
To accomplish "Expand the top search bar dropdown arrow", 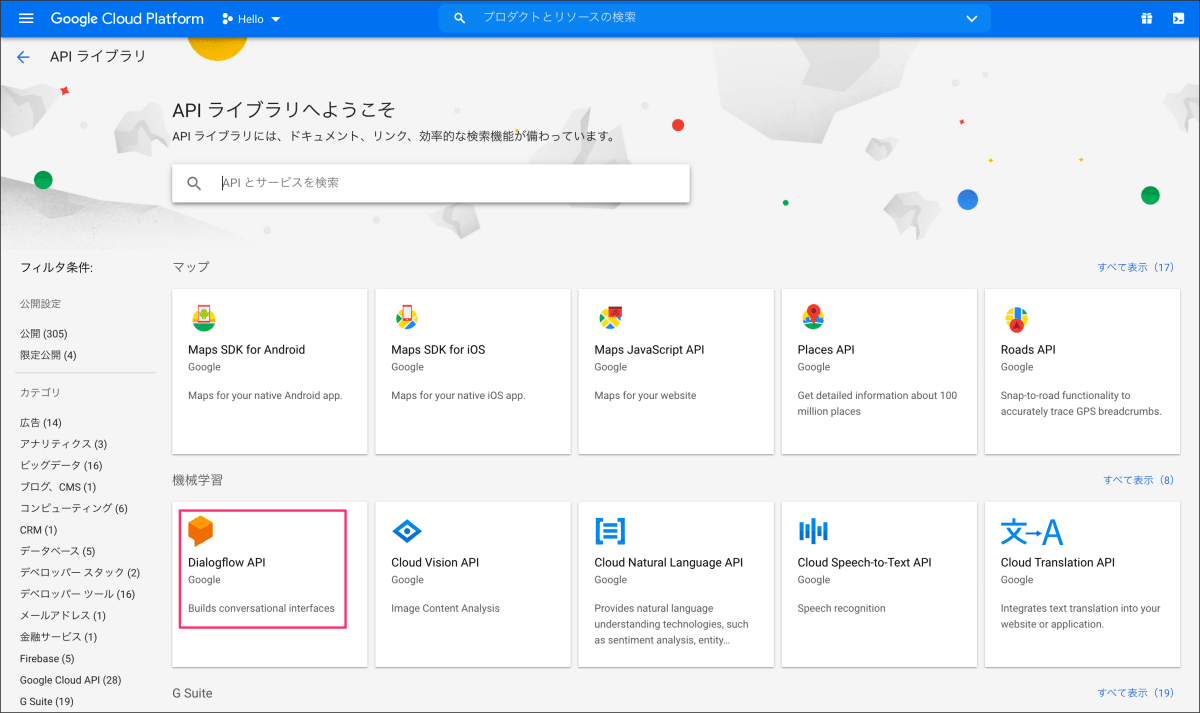I will click(x=971, y=18).
